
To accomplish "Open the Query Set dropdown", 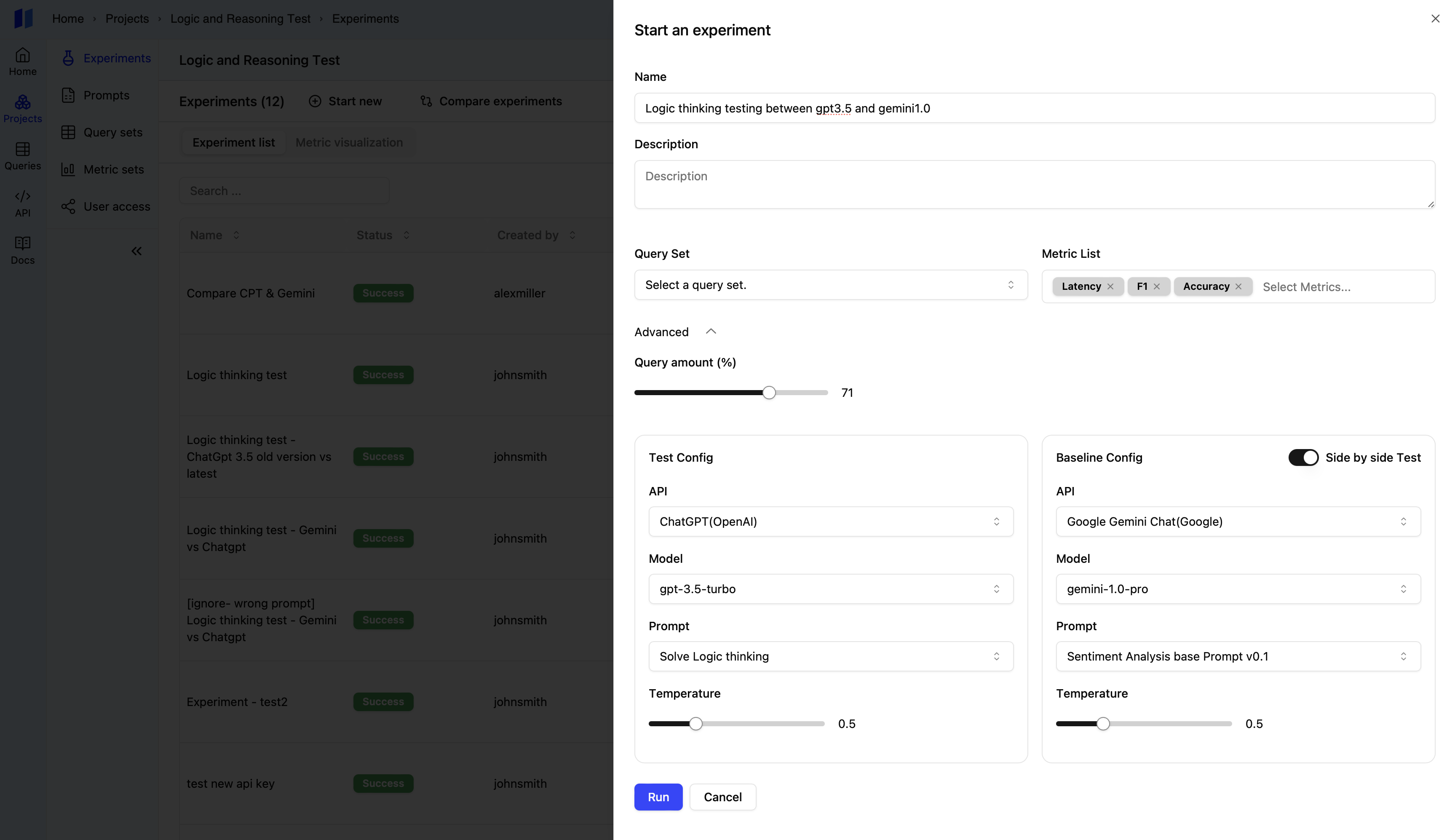I will 830,285.
